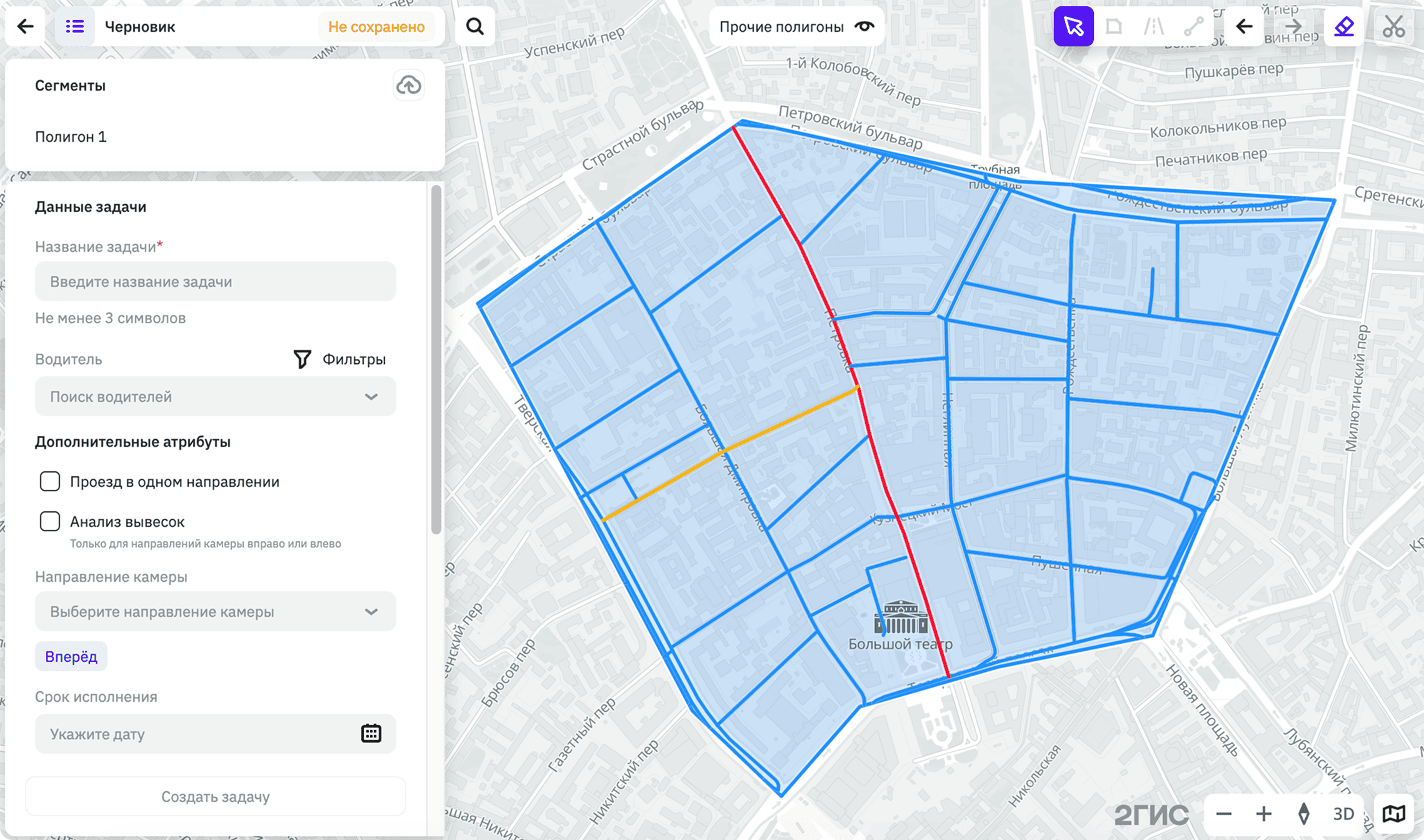
Task: Open Фильтры for drivers
Action: tap(339, 359)
